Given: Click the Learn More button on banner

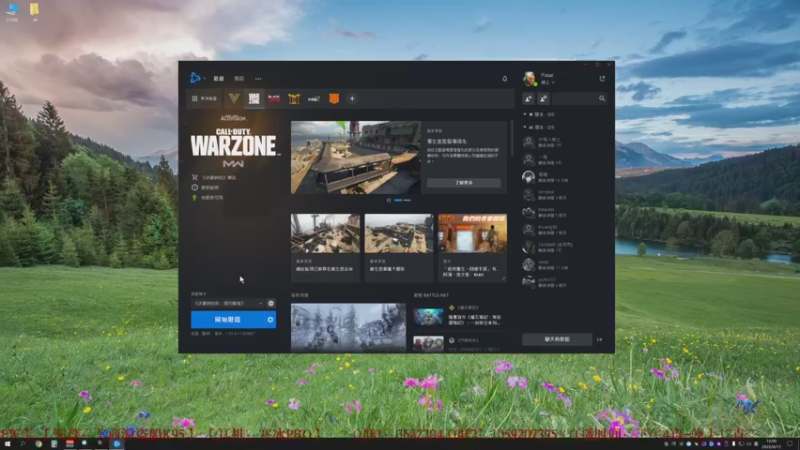Looking at the screenshot, I should [463, 182].
